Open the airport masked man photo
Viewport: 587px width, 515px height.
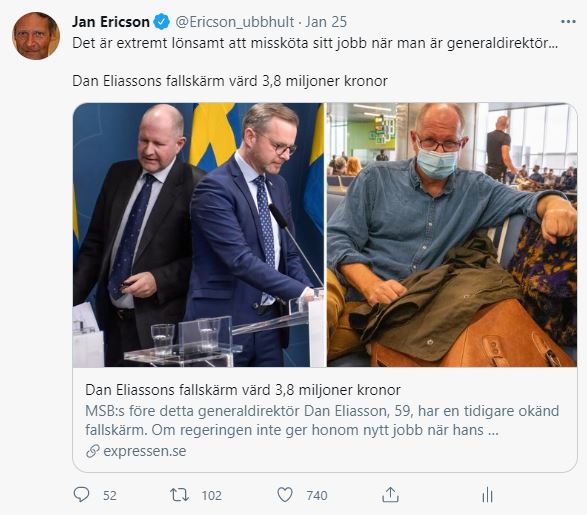[452, 235]
